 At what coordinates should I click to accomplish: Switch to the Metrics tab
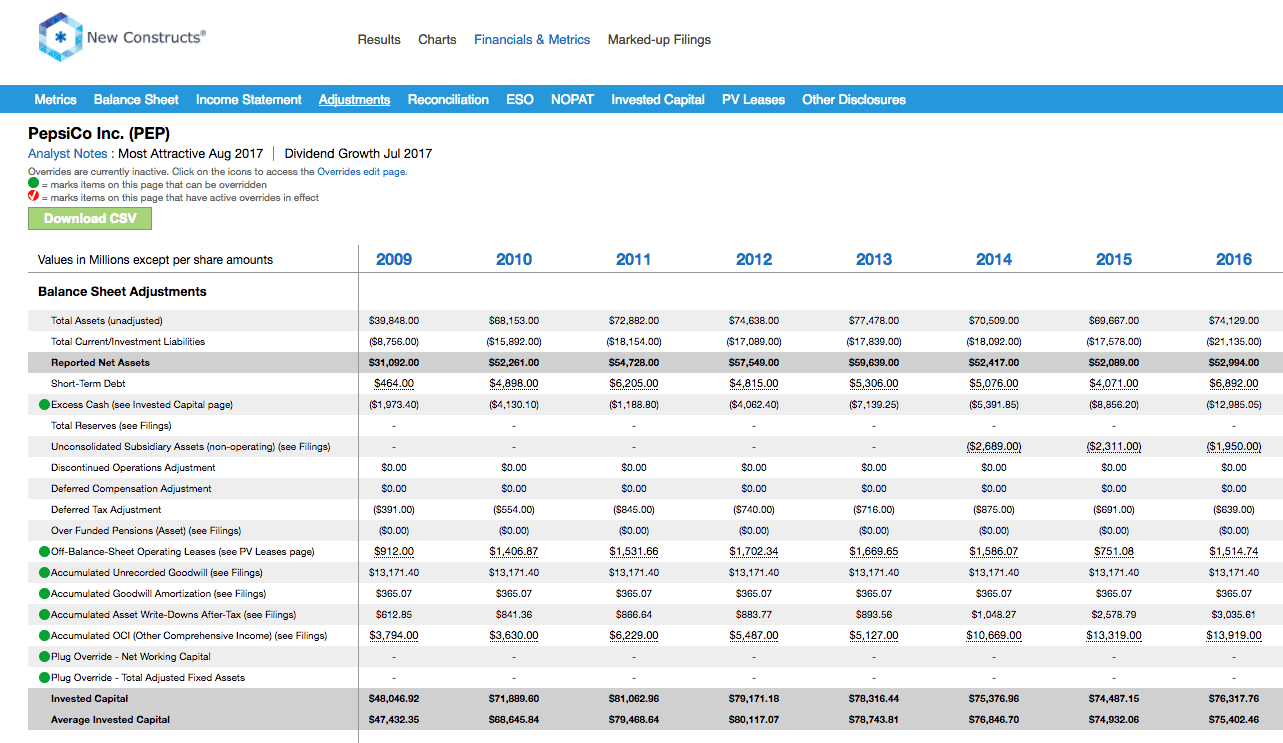coord(55,100)
